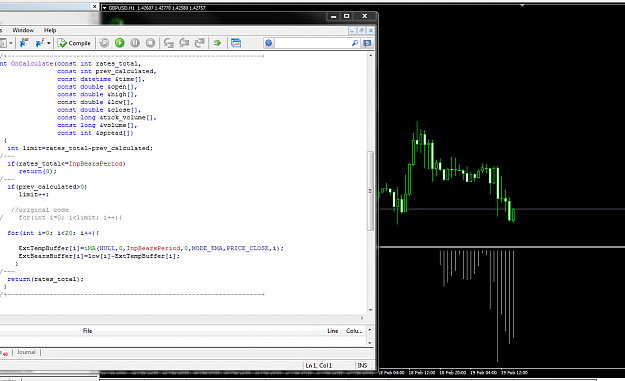The image size is (625, 381).
Task: Close the MetaEditor window
Action: tap(364, 16)
